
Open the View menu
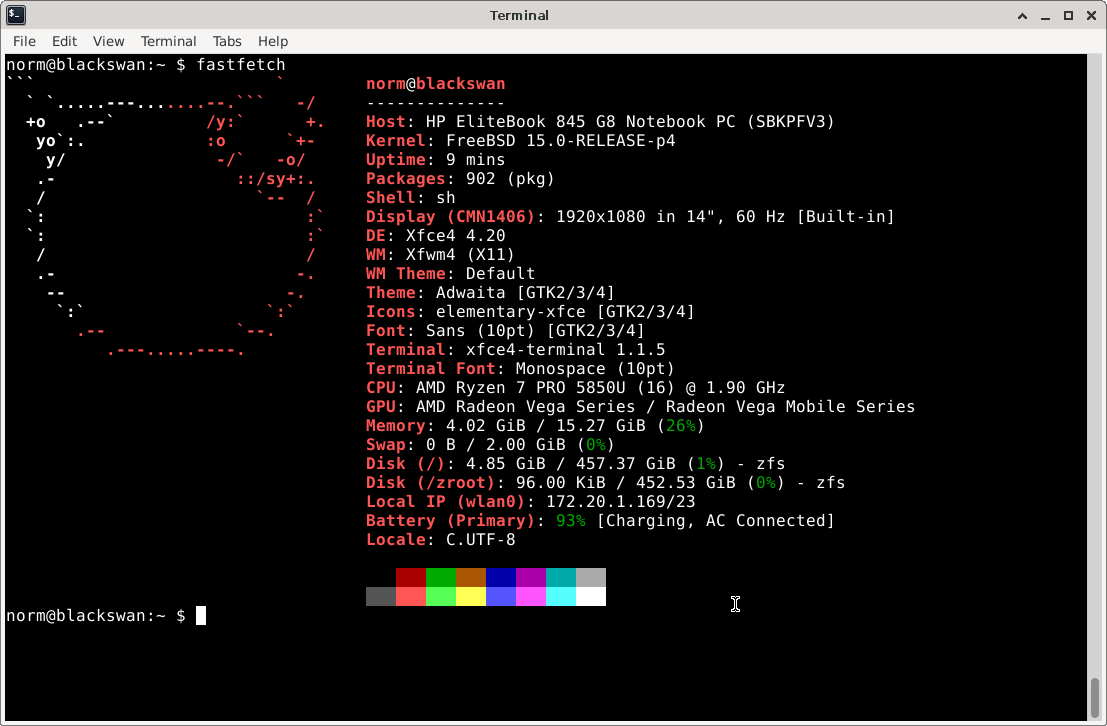pyautogui.click(x=108, y=41)
